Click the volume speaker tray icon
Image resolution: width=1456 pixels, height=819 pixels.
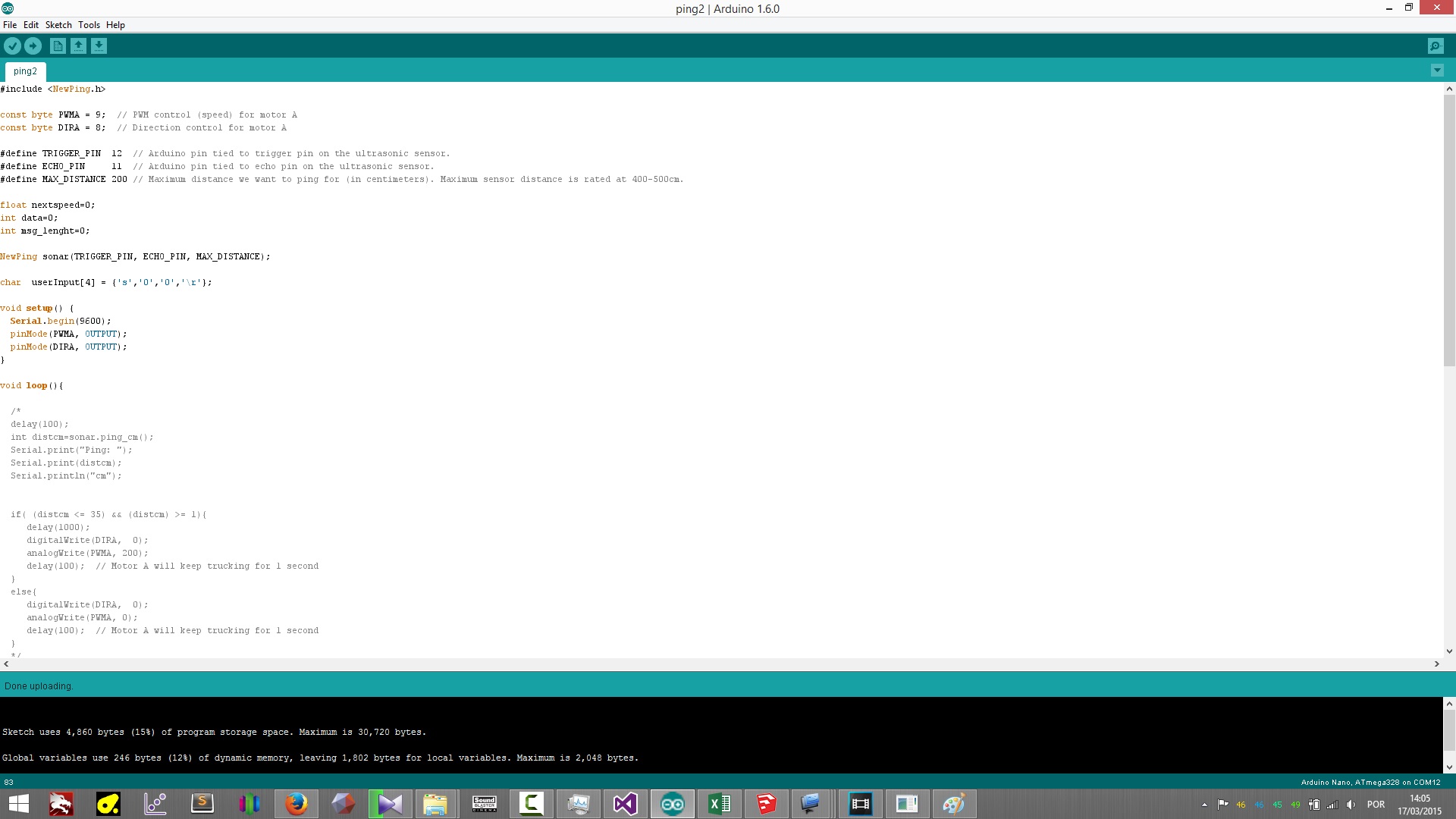tap(1351, 805)
